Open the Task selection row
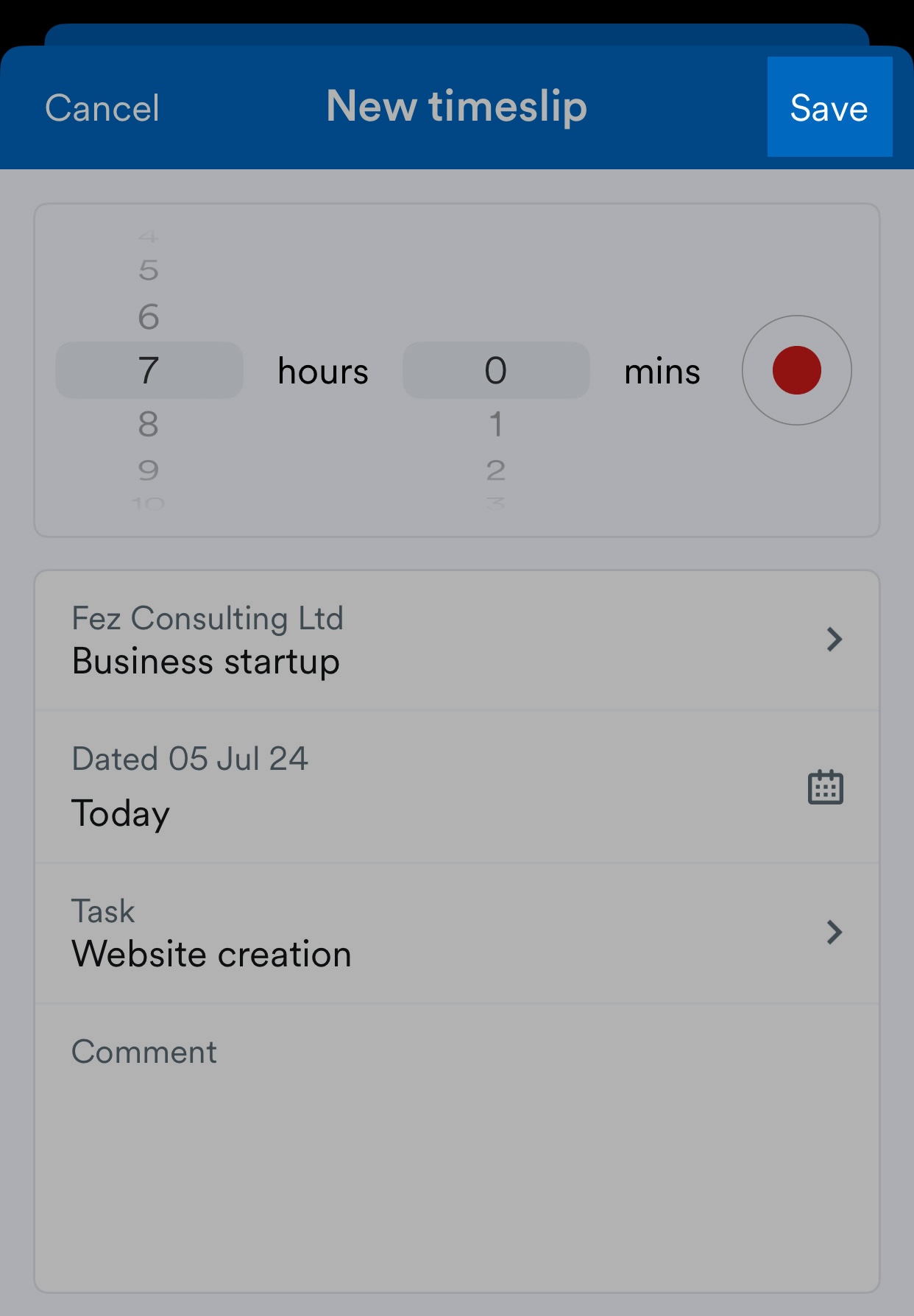The height and width of the screenshot is (1316, 914). click(457, 933)
